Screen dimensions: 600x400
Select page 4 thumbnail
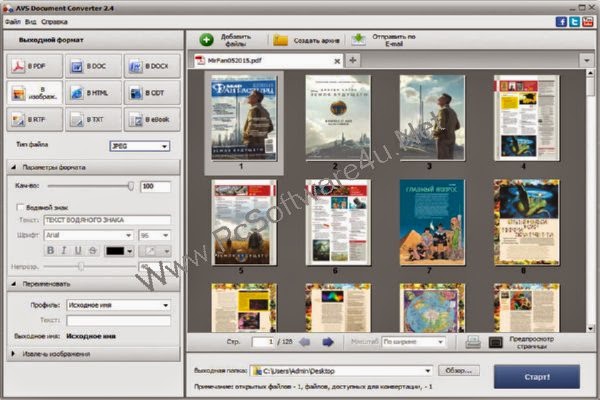(x=527, y=118)
